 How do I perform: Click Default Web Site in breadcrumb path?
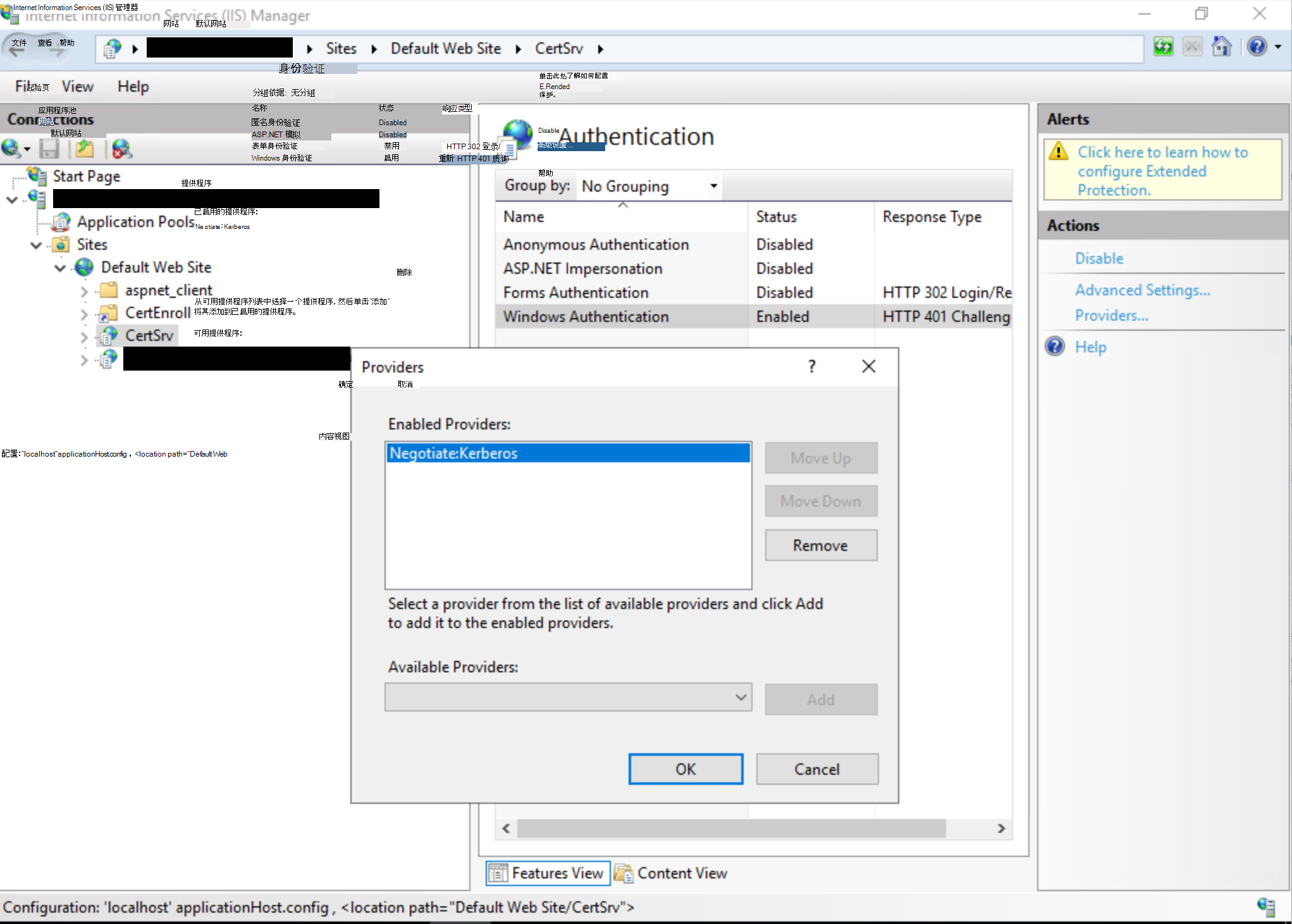[446, 49]
